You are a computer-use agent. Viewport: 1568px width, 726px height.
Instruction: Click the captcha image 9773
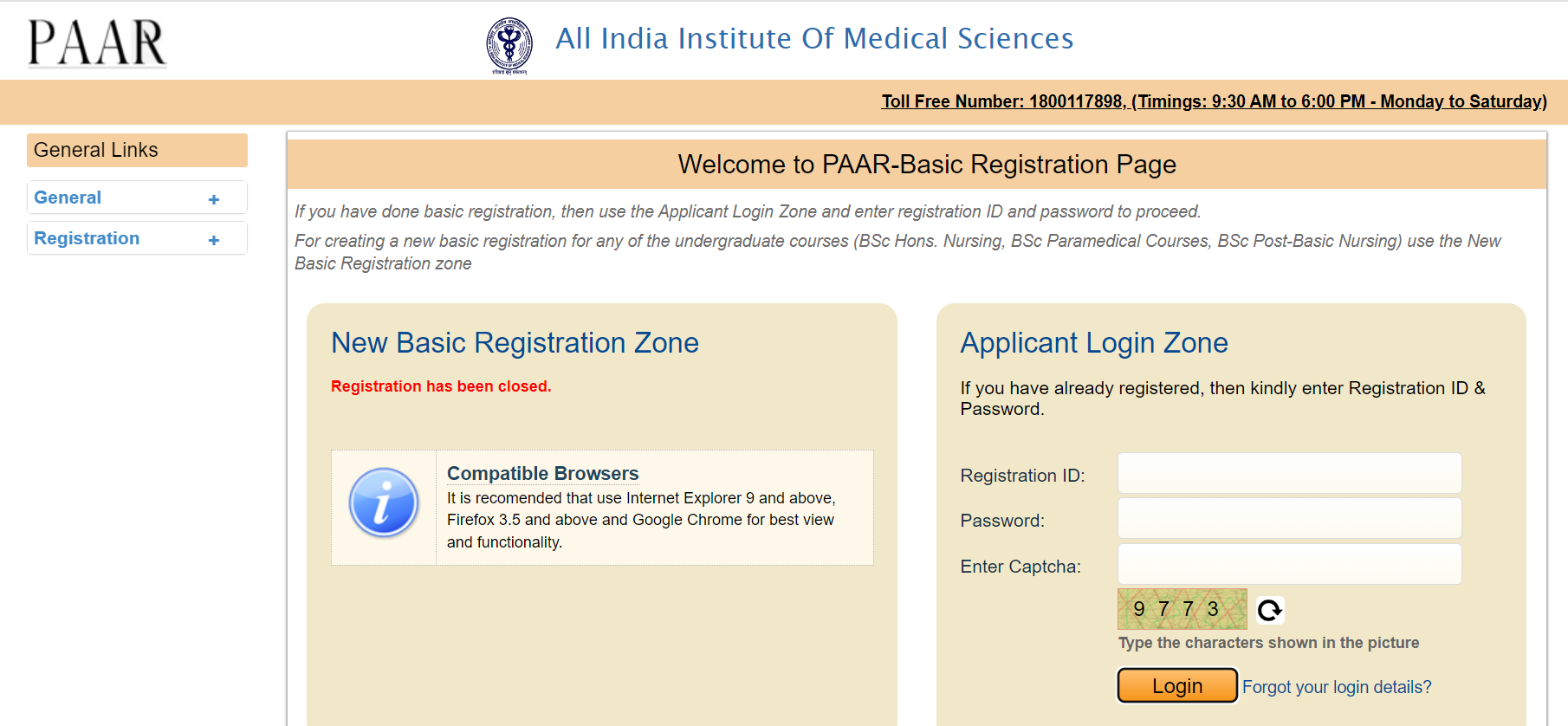pos(1182,609)
